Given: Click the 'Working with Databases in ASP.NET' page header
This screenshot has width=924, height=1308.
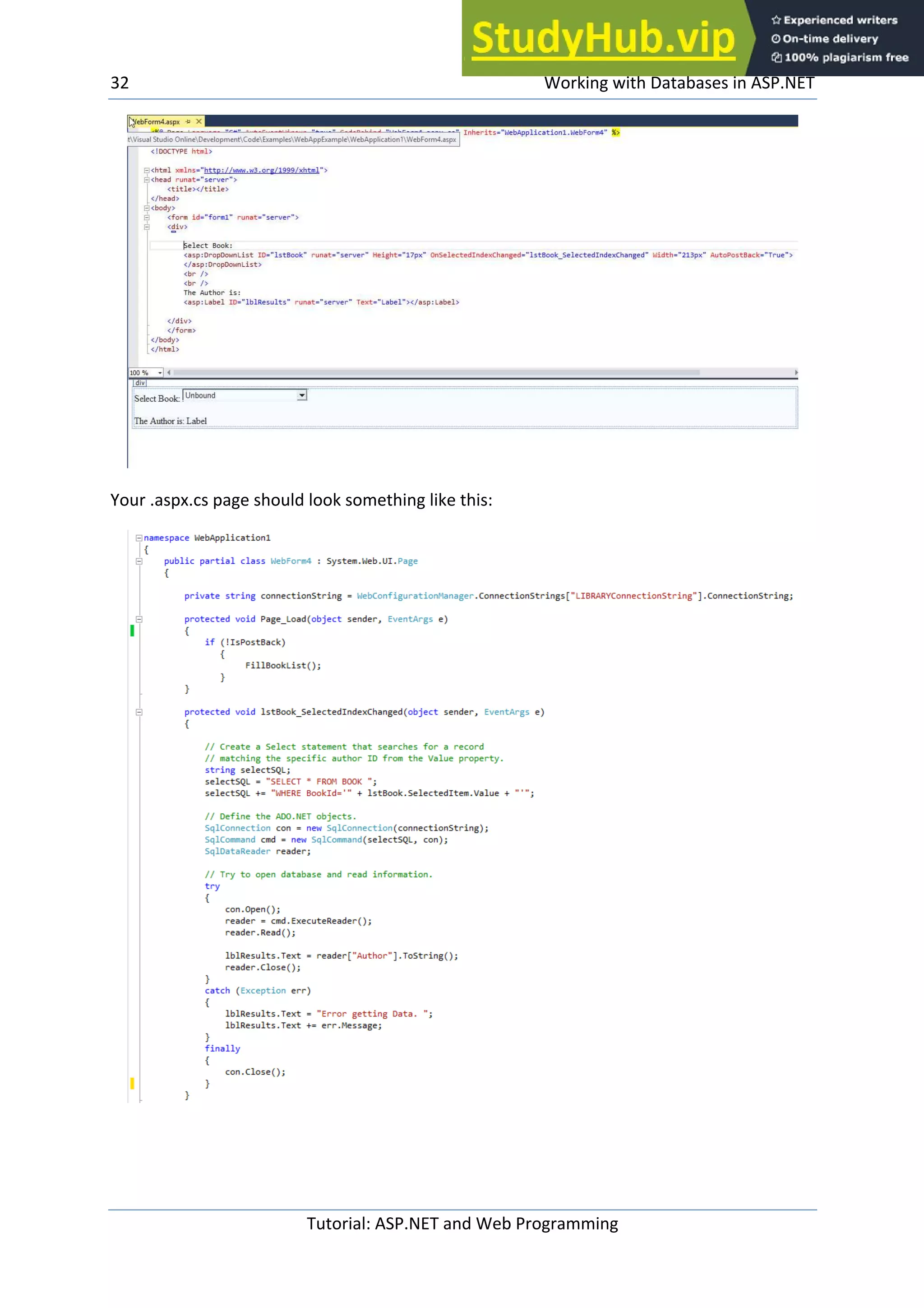Looking at the screenshot, I should [679, 83].
